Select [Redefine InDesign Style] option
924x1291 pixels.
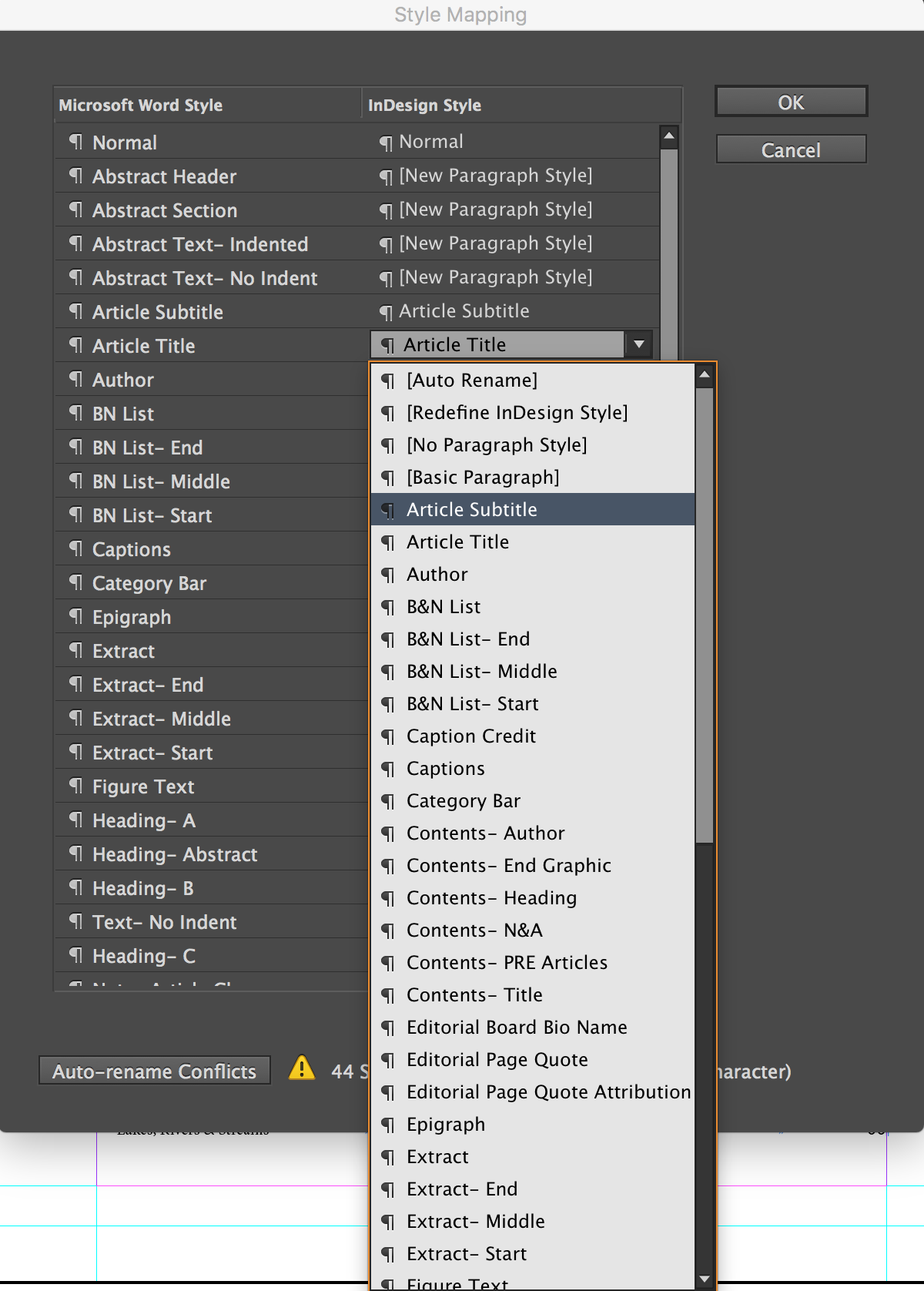click(x=533, y=412)
